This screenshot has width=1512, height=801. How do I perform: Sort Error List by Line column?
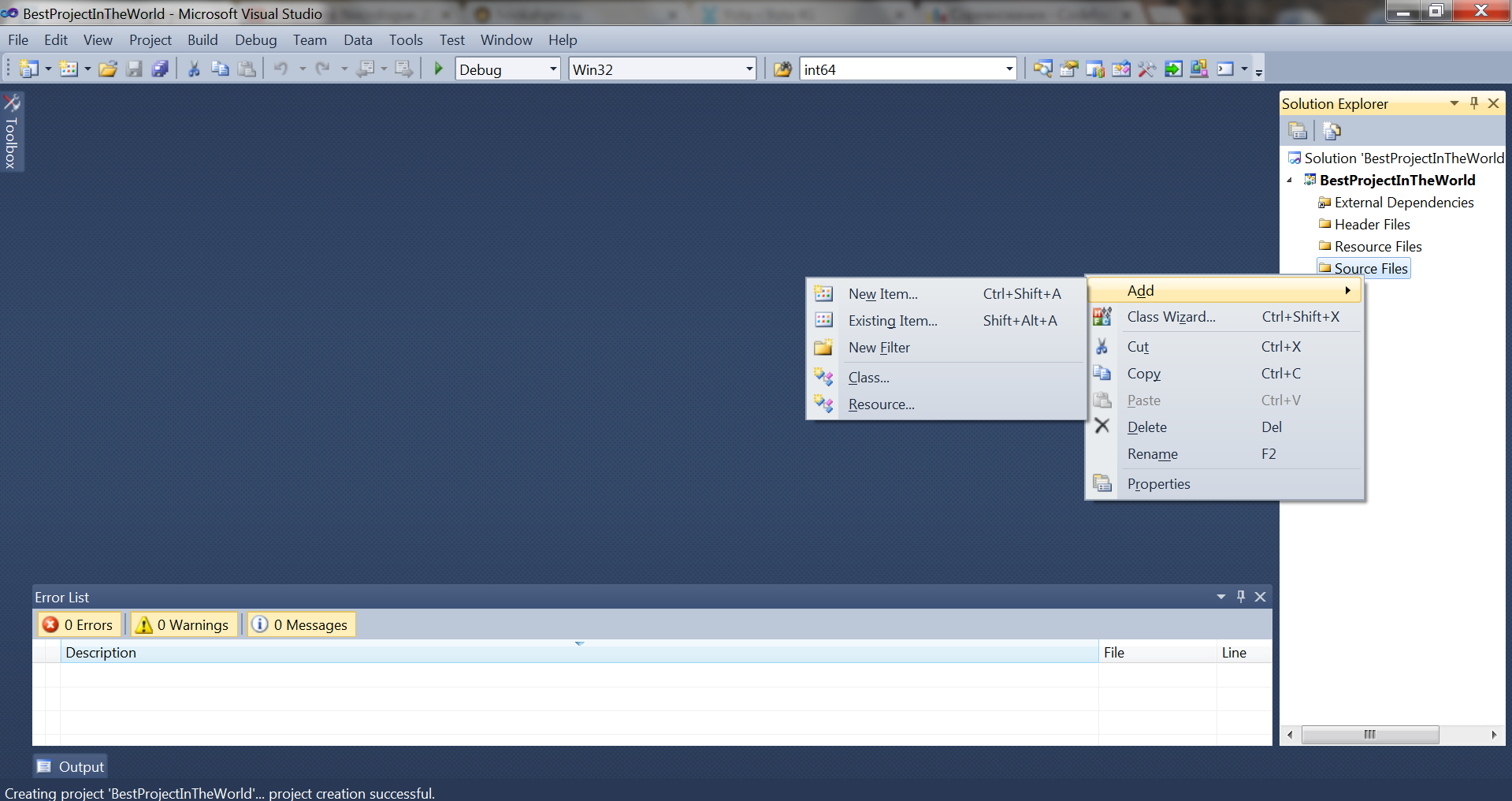click(1244, 653)
